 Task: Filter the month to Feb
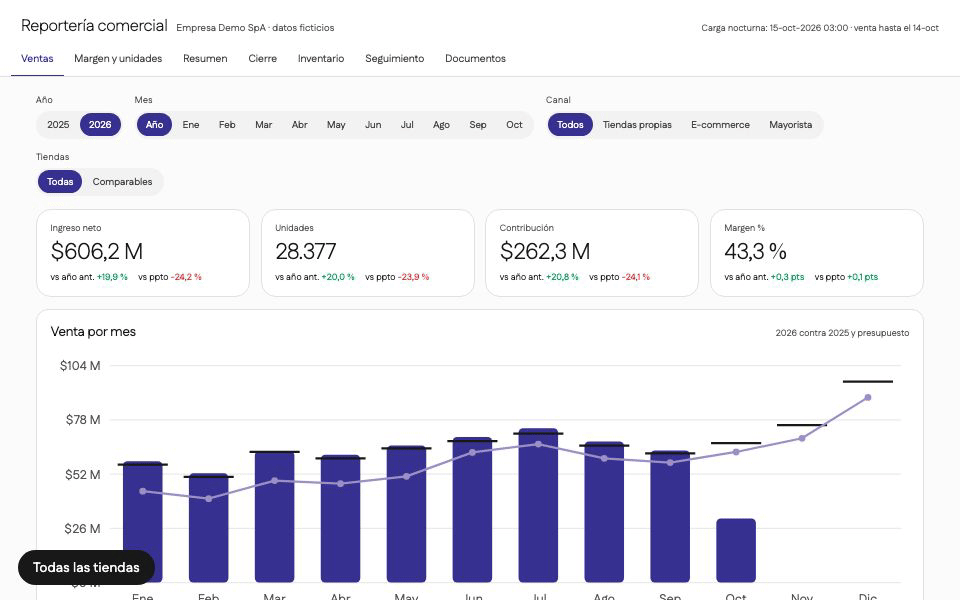(x=227, y=125)
